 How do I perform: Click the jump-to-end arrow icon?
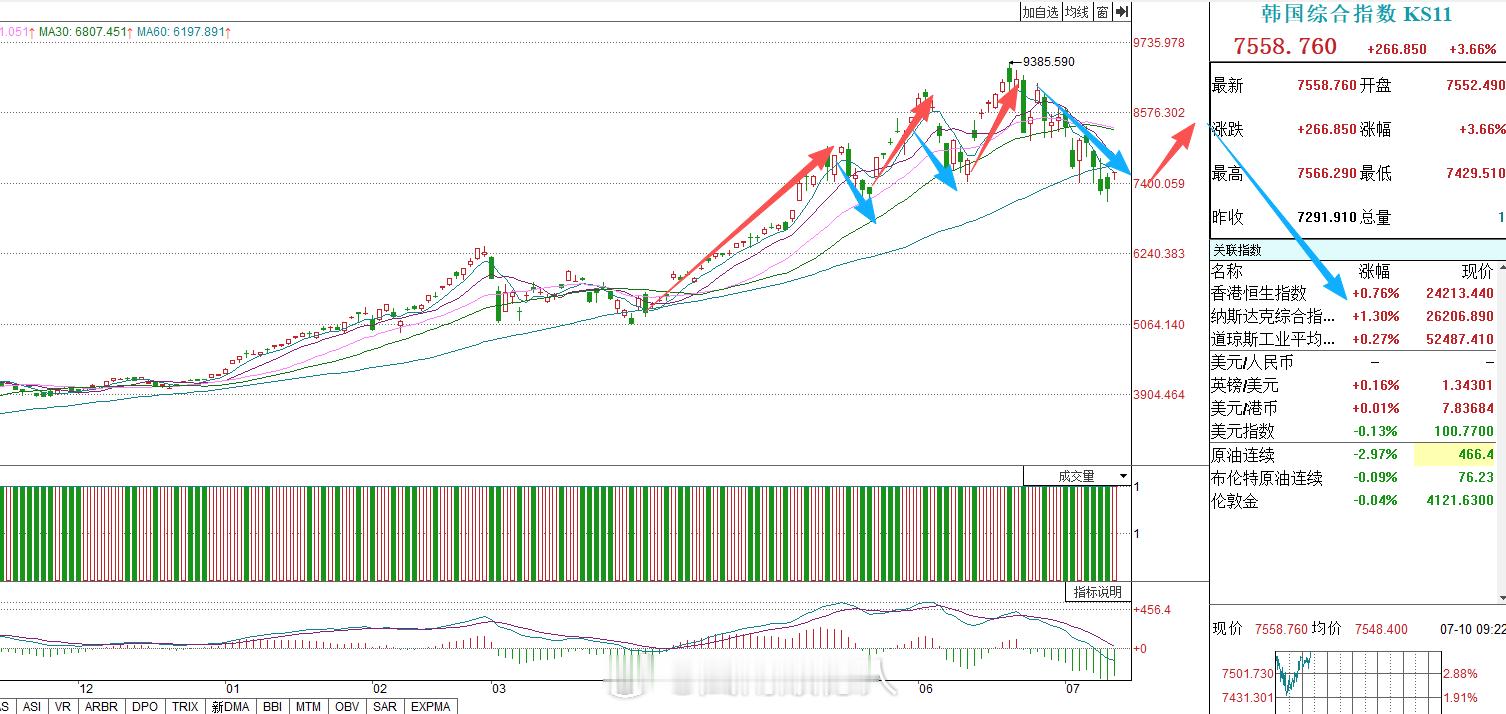1121,12
